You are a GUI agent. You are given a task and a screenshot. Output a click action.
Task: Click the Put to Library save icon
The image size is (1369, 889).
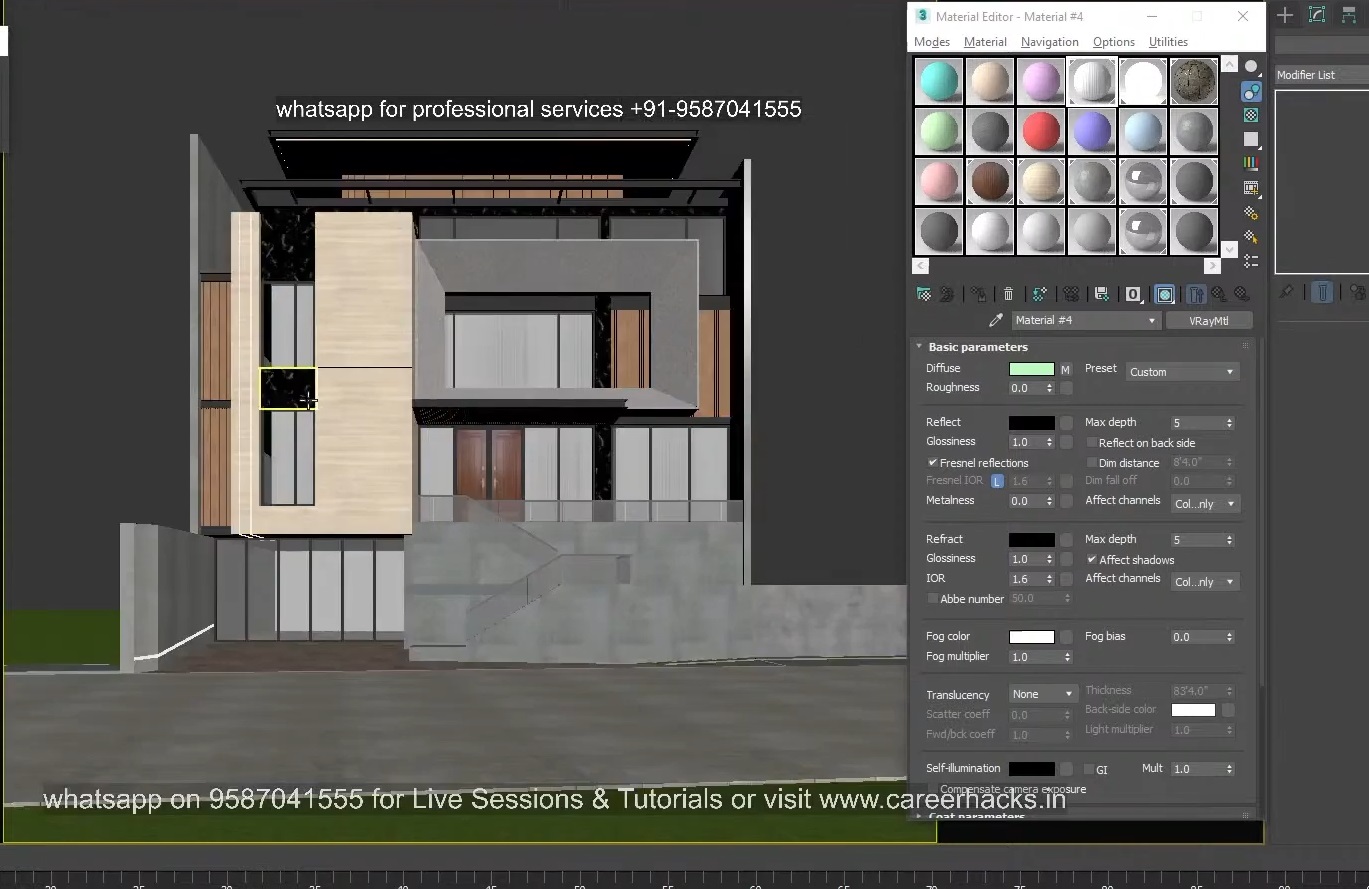1103,293
